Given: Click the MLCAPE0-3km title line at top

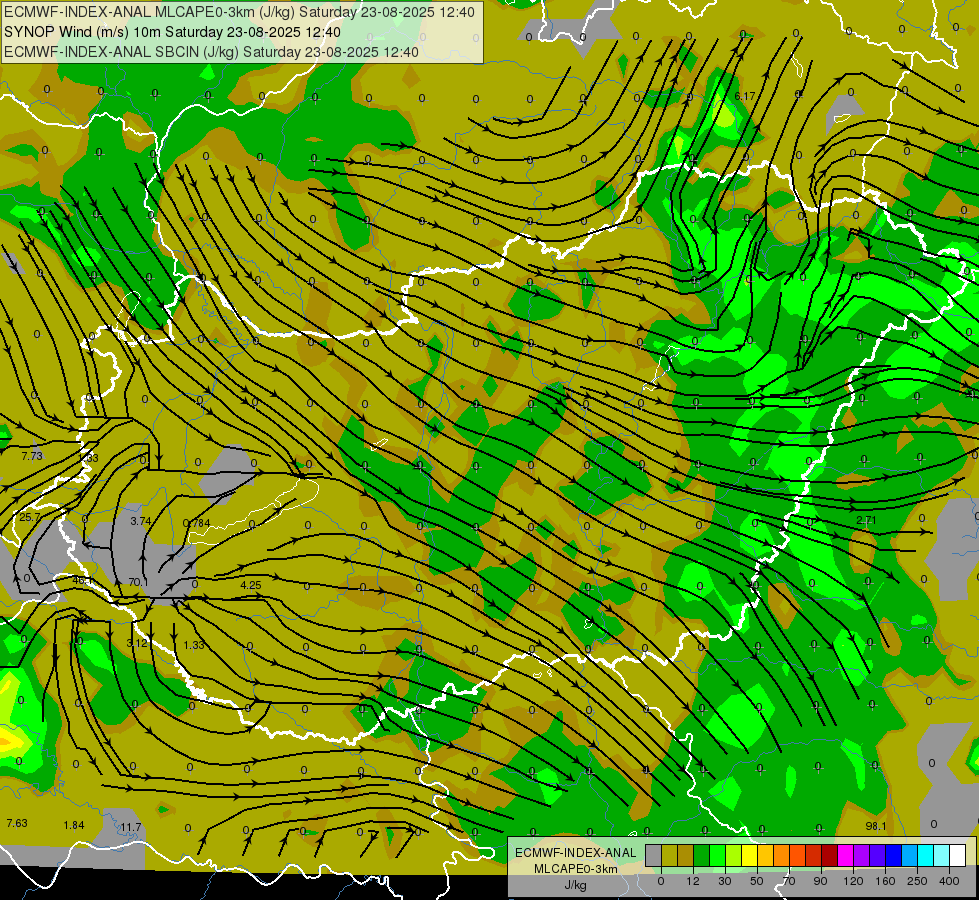Looking at the screenshot, I should 239,12.
